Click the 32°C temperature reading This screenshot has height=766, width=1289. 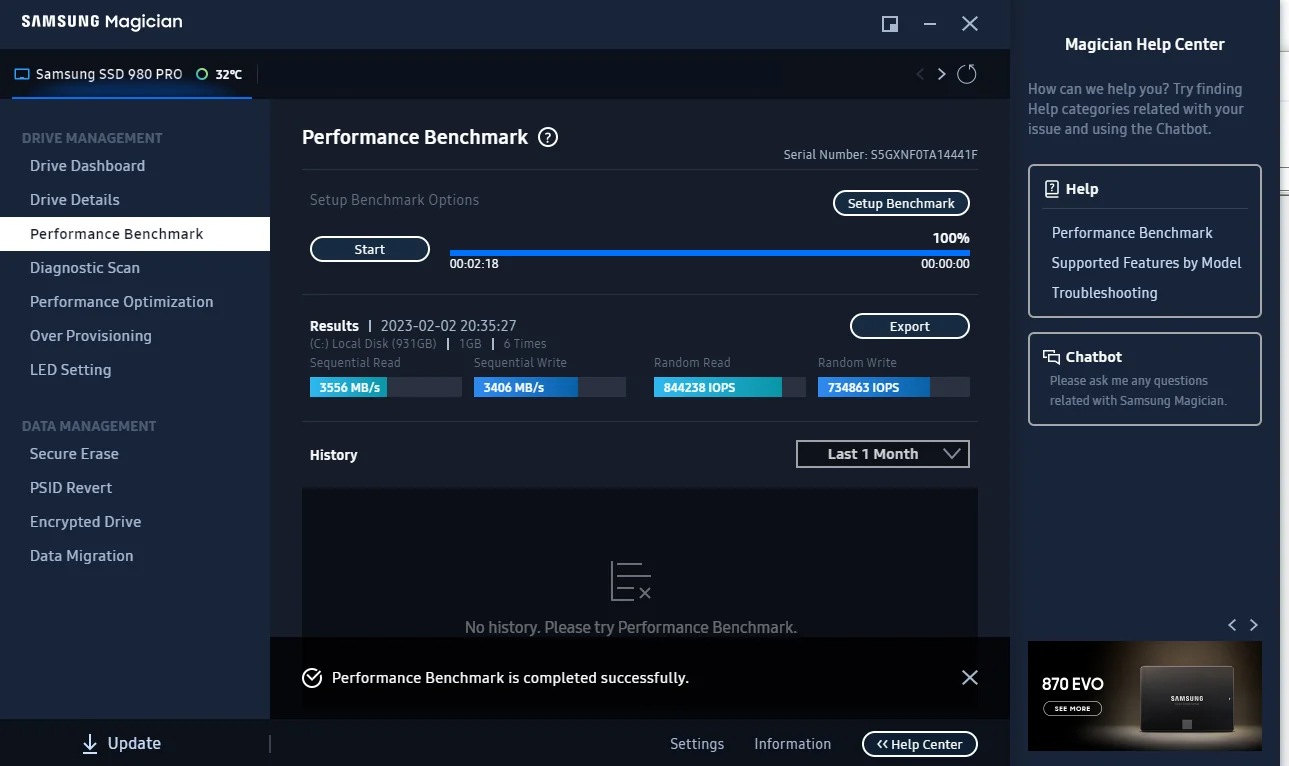tap(229, 74)
